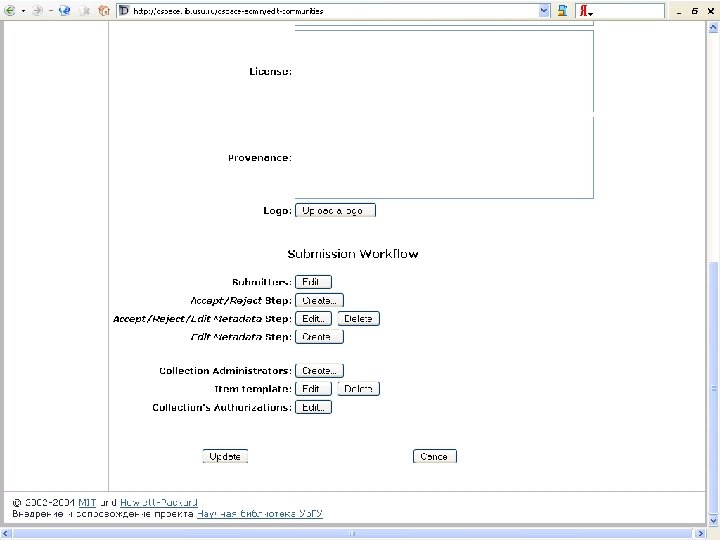Edit the Accept/Reject/Edit Metadata Step

click(x=313, y=319)
